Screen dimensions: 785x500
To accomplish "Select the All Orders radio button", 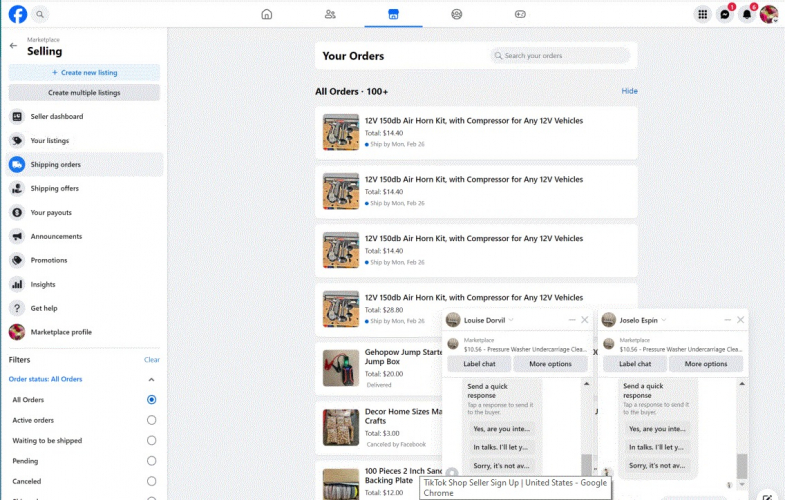I will [x=151, y=399].
